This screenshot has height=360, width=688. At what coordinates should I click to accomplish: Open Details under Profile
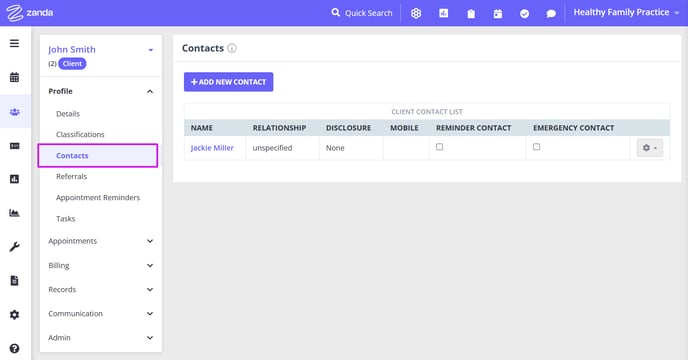(68, 114)
